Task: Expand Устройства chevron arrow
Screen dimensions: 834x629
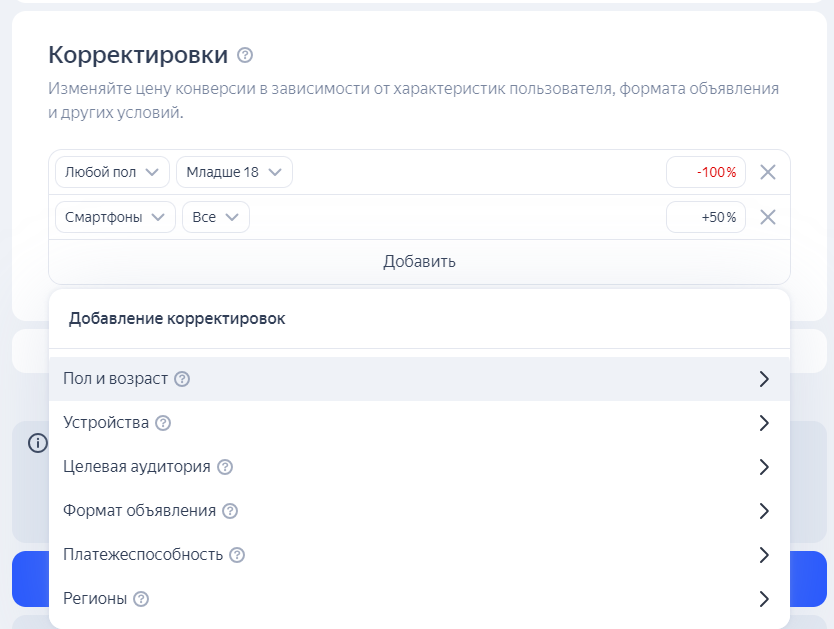Action: click(x=764, y=423)
